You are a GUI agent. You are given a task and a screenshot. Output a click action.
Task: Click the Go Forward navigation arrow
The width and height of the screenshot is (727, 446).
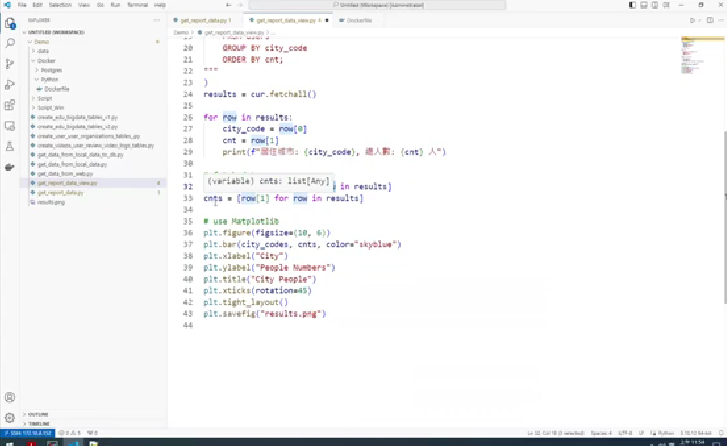(x=240, y=5)
